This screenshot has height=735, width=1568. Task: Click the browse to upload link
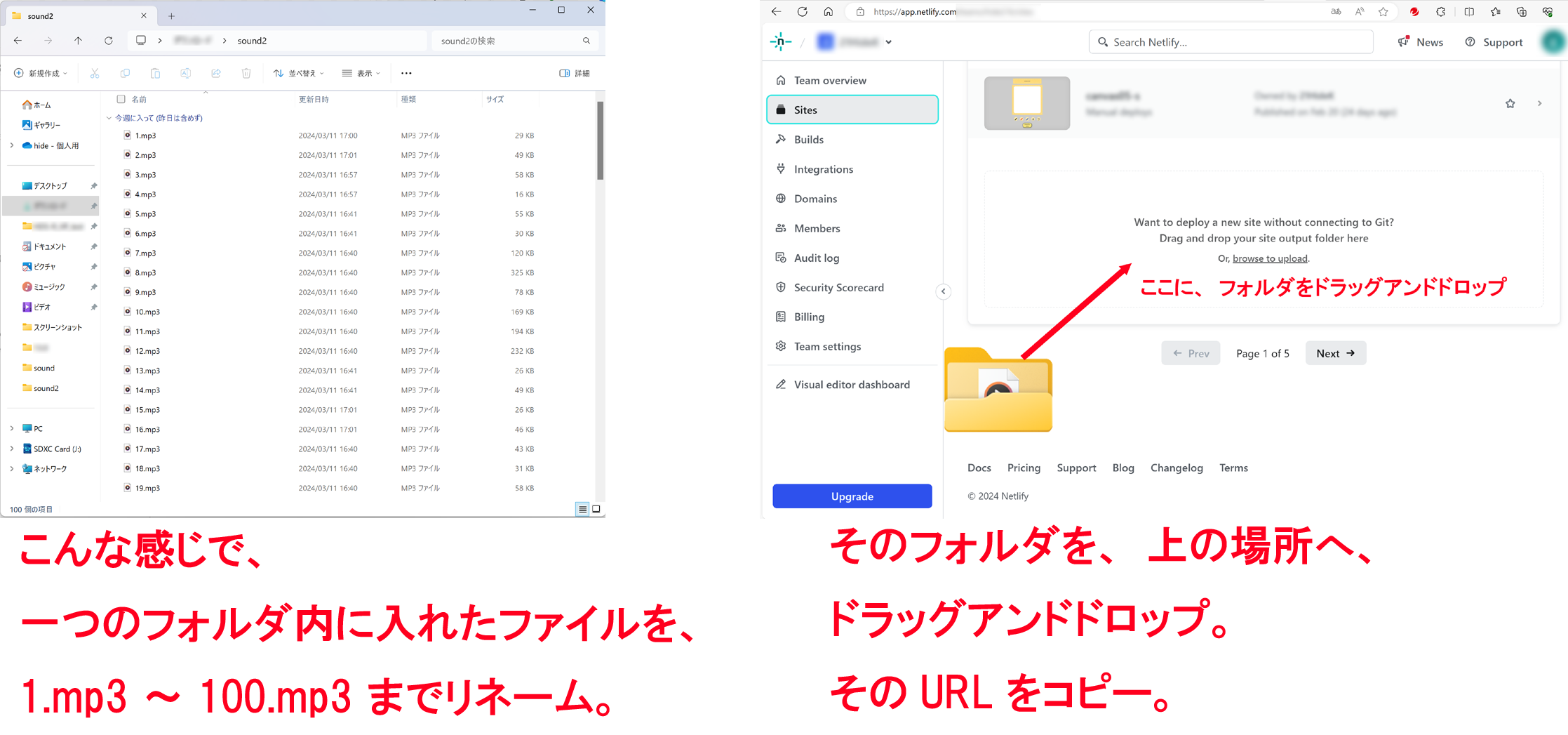coord(1270,258)
